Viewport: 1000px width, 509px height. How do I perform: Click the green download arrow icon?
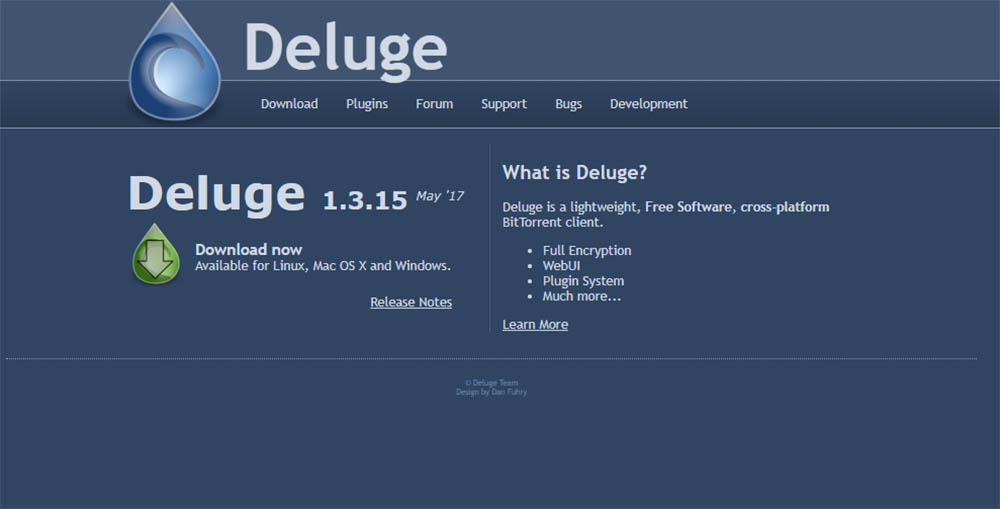coord(156,257)
